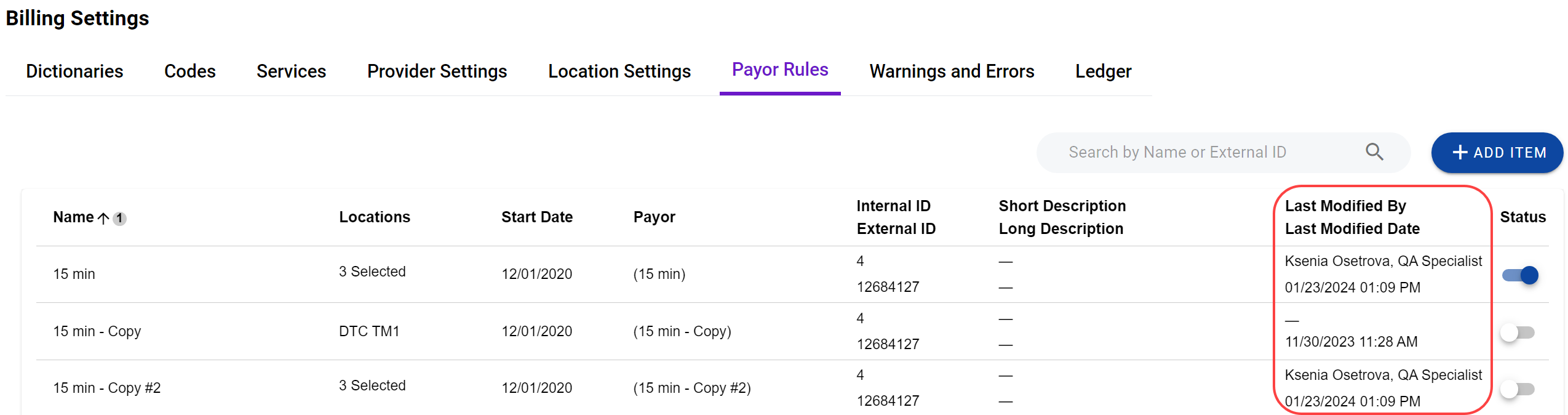The width and height of the screenshot is (1568, 415).
Task: Sort by the Payor column header
Action: click(x=654, y=217)
